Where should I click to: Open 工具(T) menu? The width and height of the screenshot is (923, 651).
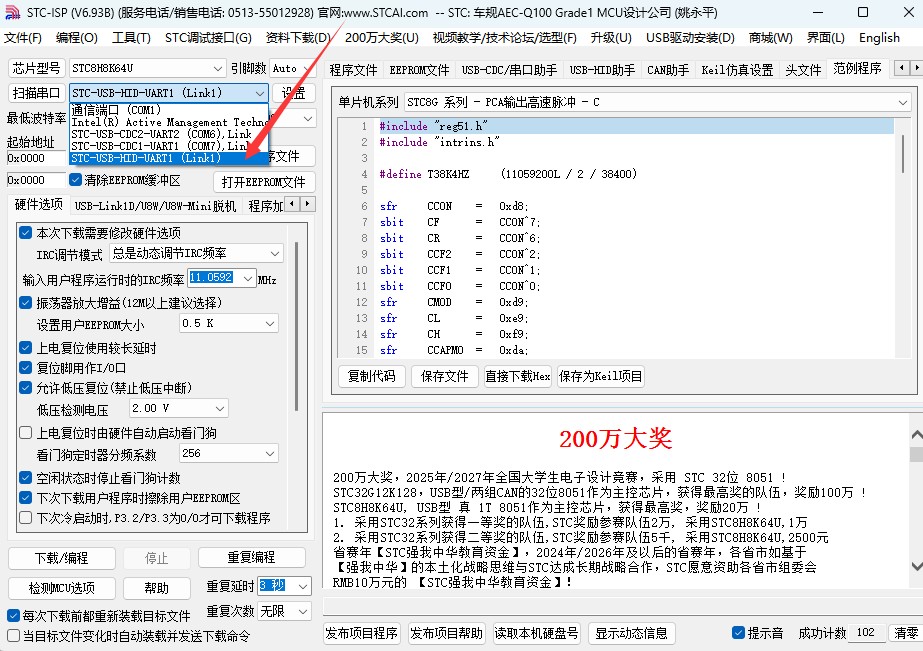pyautogui.click(x=131, y=38)
